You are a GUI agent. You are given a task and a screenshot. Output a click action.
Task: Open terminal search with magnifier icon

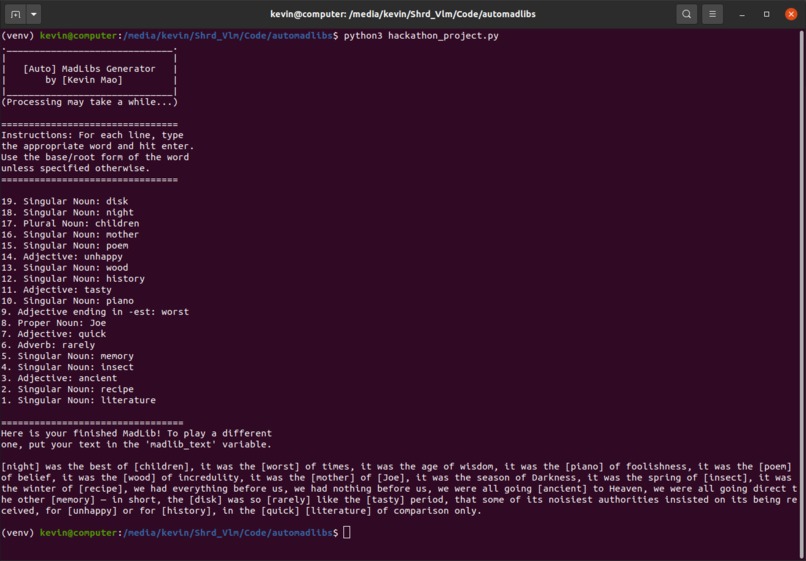pos(686,14)
